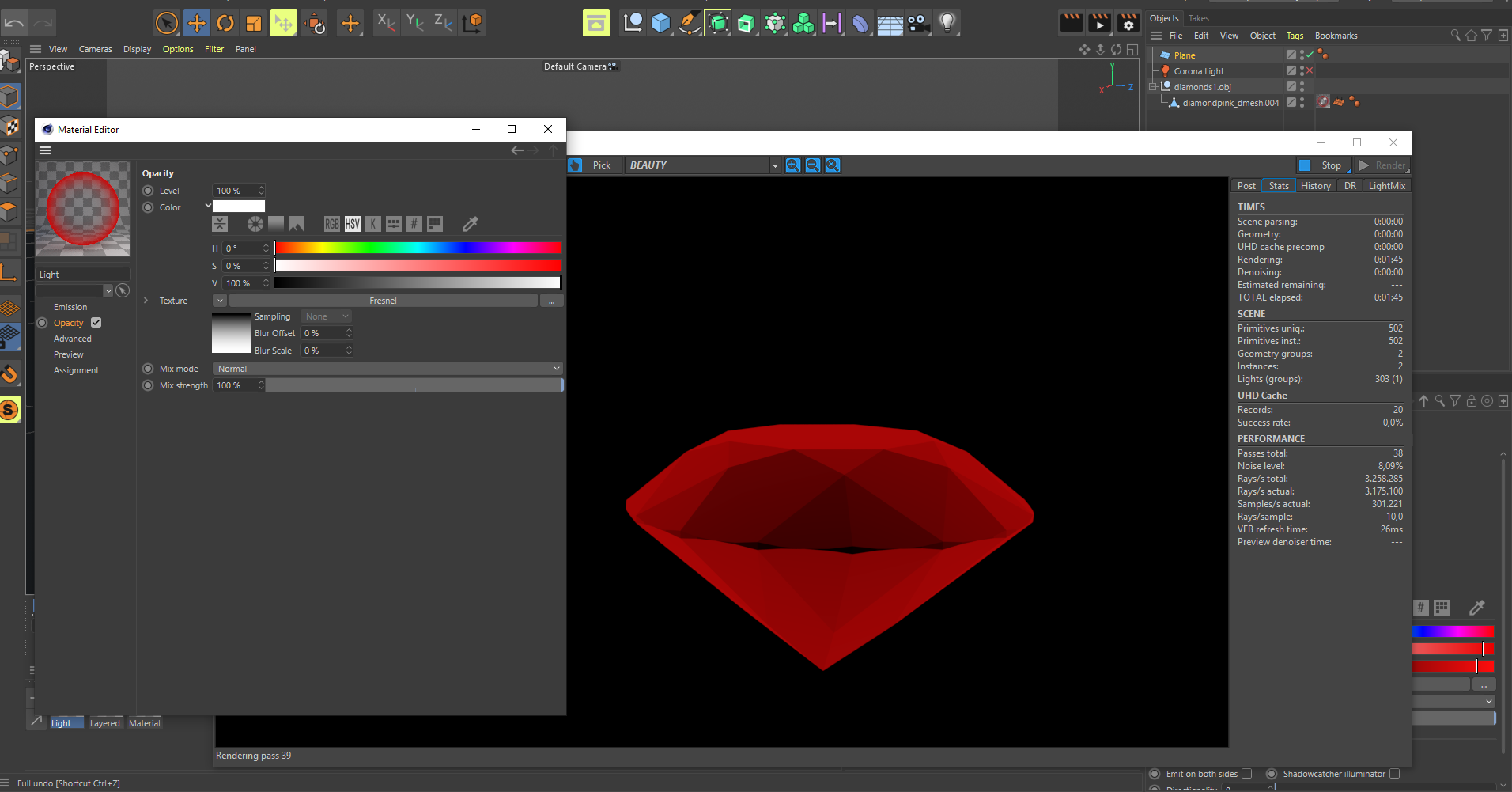Open the Bend deformer tool
This screenshot has width=1512, height=792.
[860, 23]
